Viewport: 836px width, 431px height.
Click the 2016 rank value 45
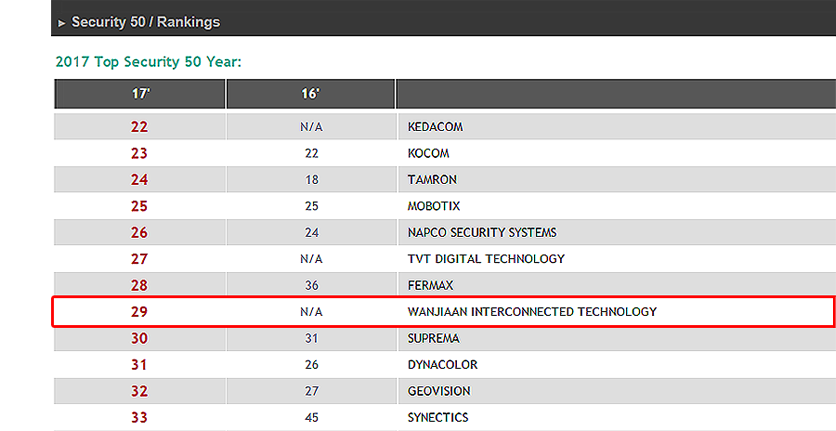tap(311, 417)
